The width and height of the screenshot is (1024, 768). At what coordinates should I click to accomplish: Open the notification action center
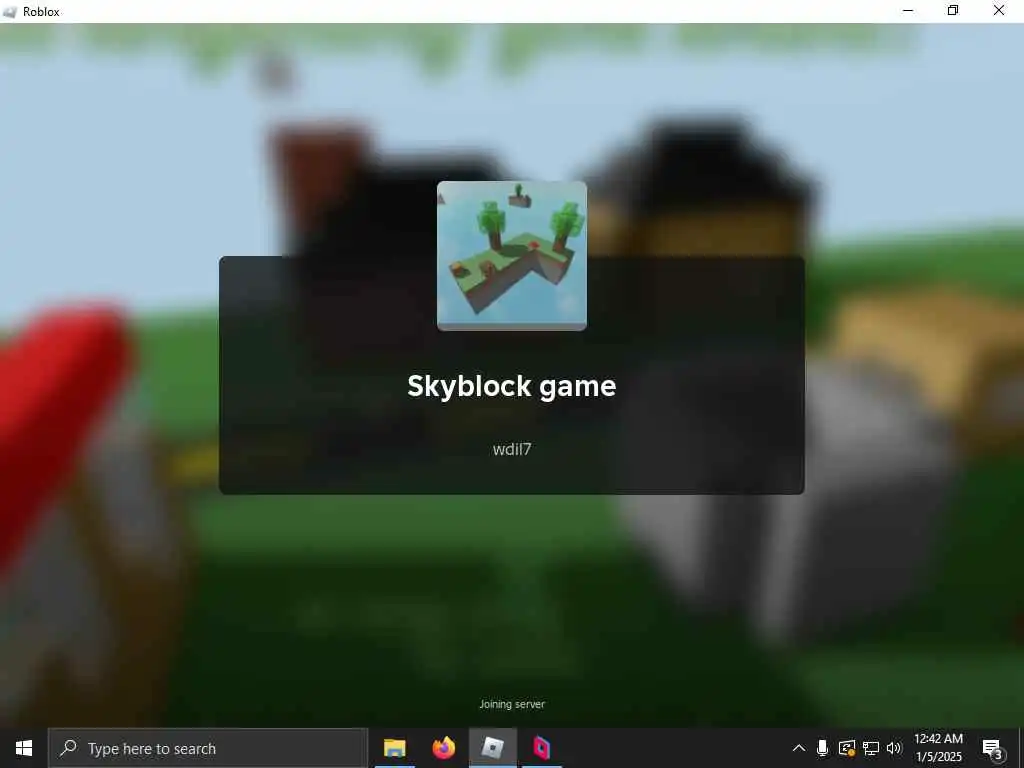[x=992, y=749]
